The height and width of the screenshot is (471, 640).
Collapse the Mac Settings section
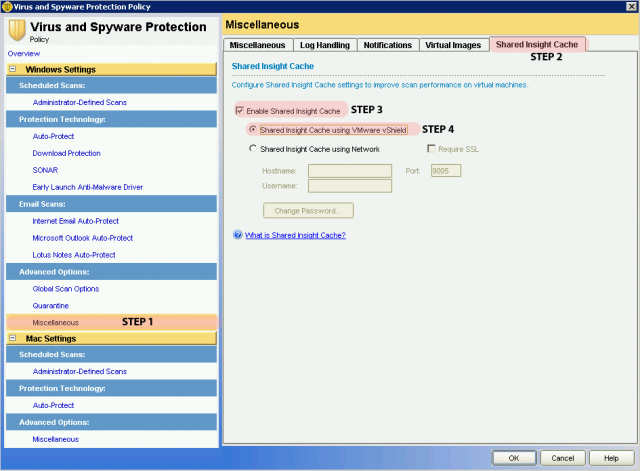tap(14, 338)
